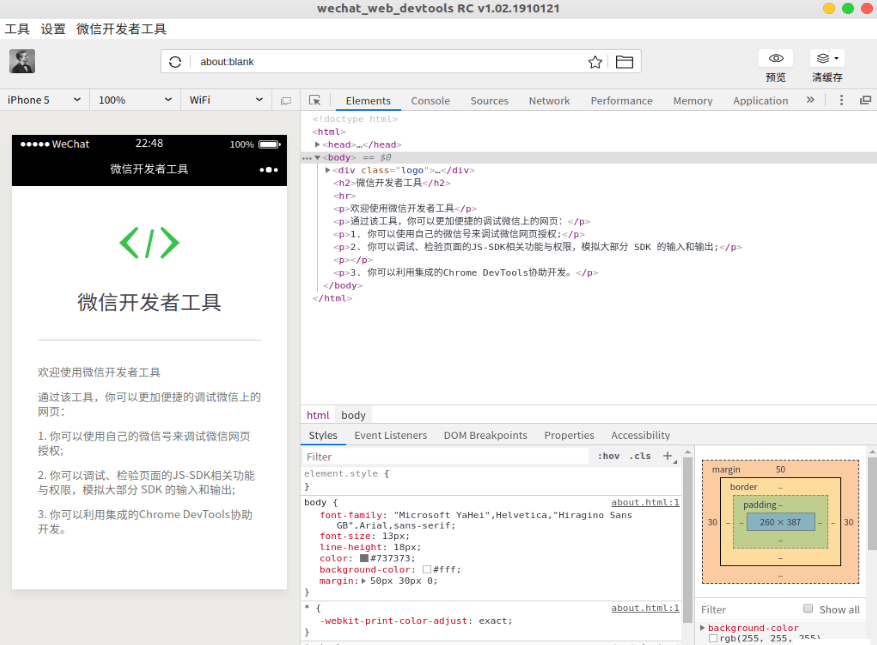The width and height of the screenshot is (877, 645).
Task: Activate the inspect element picker icon
Action: pos(315,100)
